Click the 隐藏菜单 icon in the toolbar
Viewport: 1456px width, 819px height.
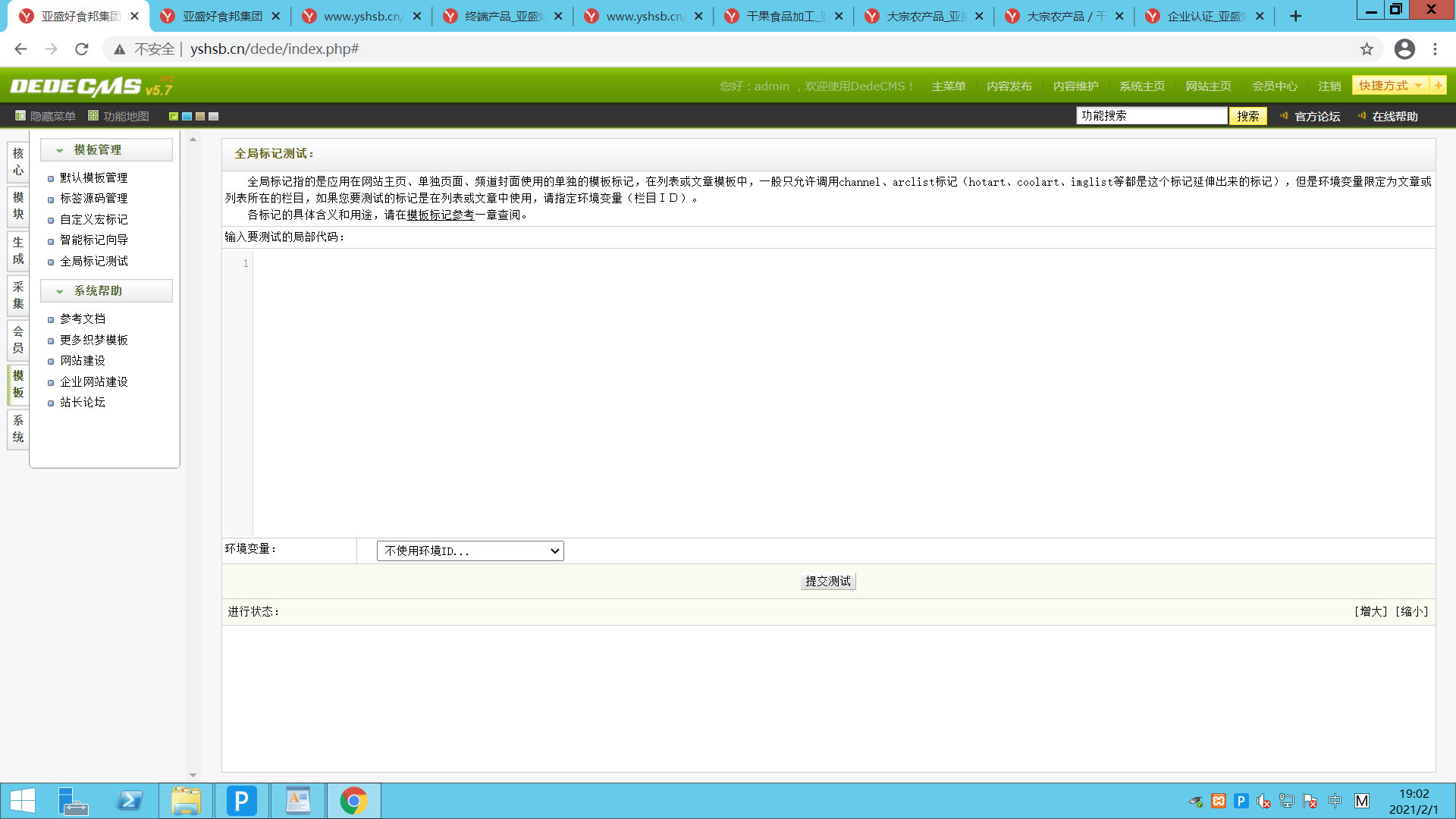(x=20, y=116)
